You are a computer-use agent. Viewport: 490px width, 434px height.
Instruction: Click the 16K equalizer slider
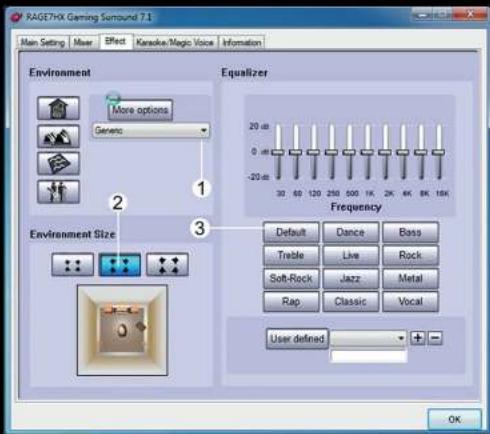(x=439, y=152)
